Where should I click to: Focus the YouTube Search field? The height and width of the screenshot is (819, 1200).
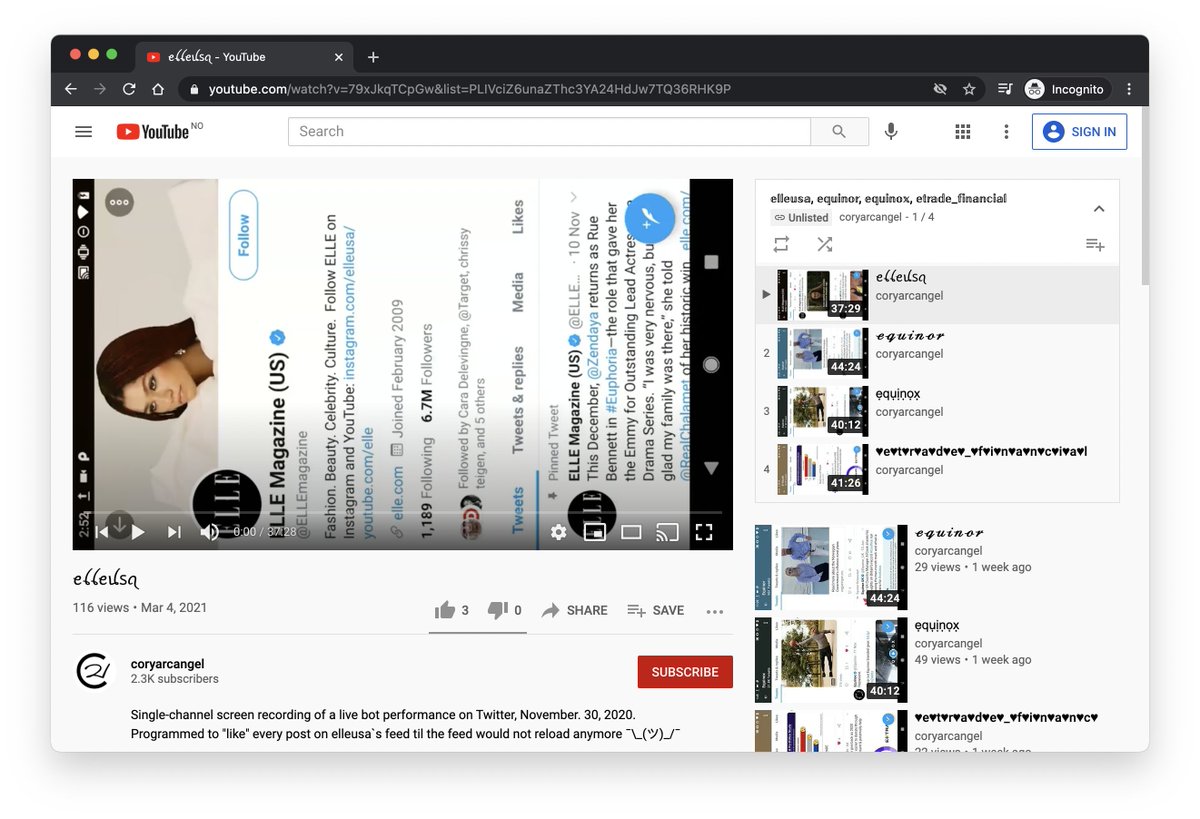point(549,131)
